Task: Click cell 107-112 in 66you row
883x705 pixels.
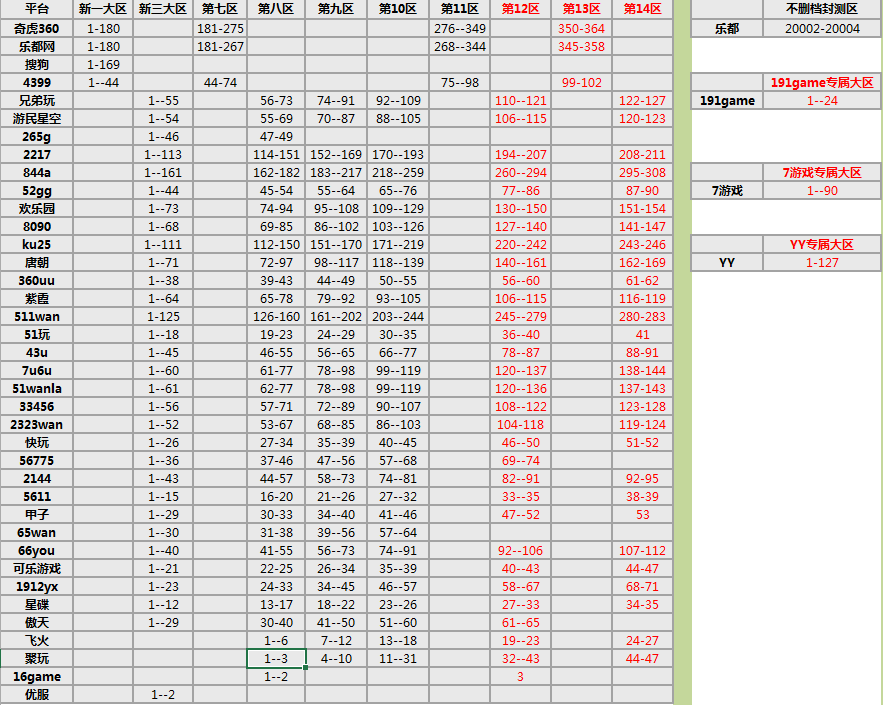Action: click(642, 551)
